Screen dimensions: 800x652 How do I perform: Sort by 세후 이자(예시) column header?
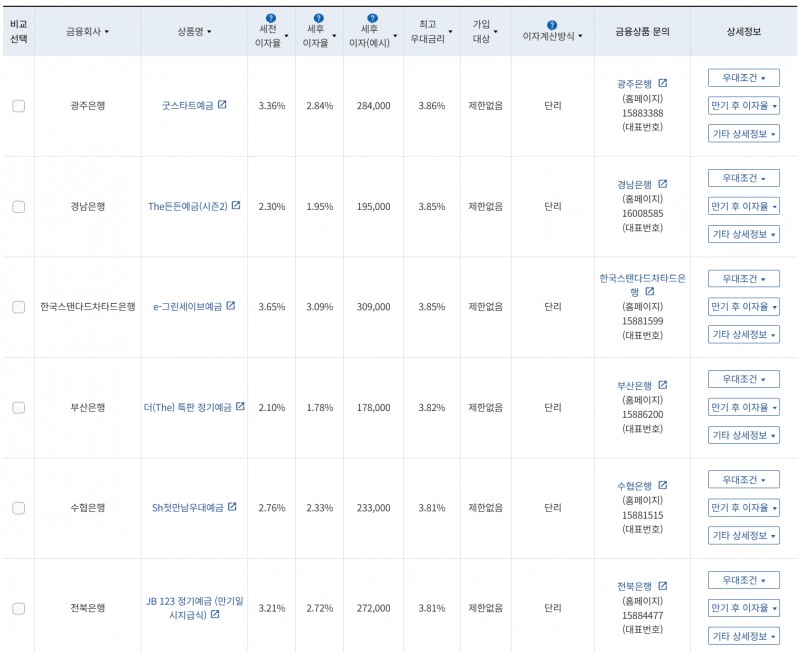click(x=373, y=36)
